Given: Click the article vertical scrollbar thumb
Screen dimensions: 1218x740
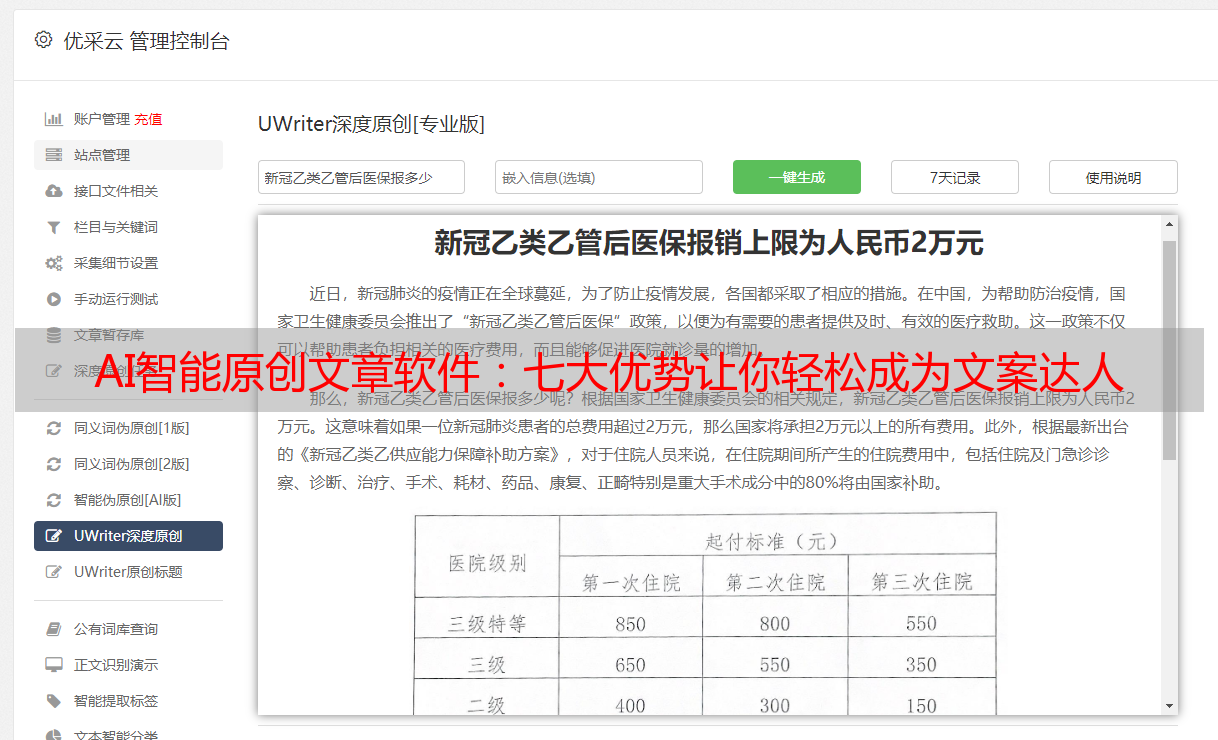Looking at the screenshot, I should (1169, 350).
